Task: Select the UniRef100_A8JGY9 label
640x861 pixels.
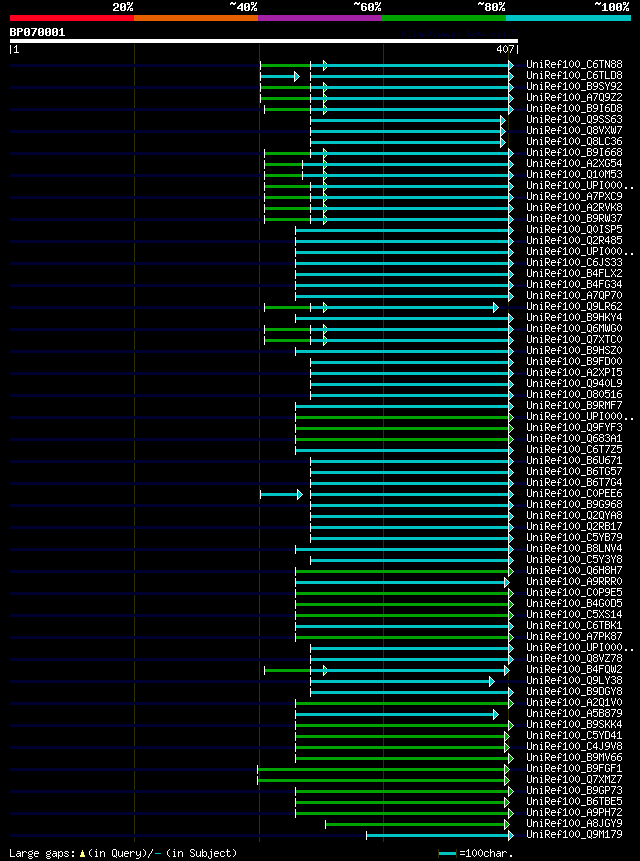Action: pos(574,823)
